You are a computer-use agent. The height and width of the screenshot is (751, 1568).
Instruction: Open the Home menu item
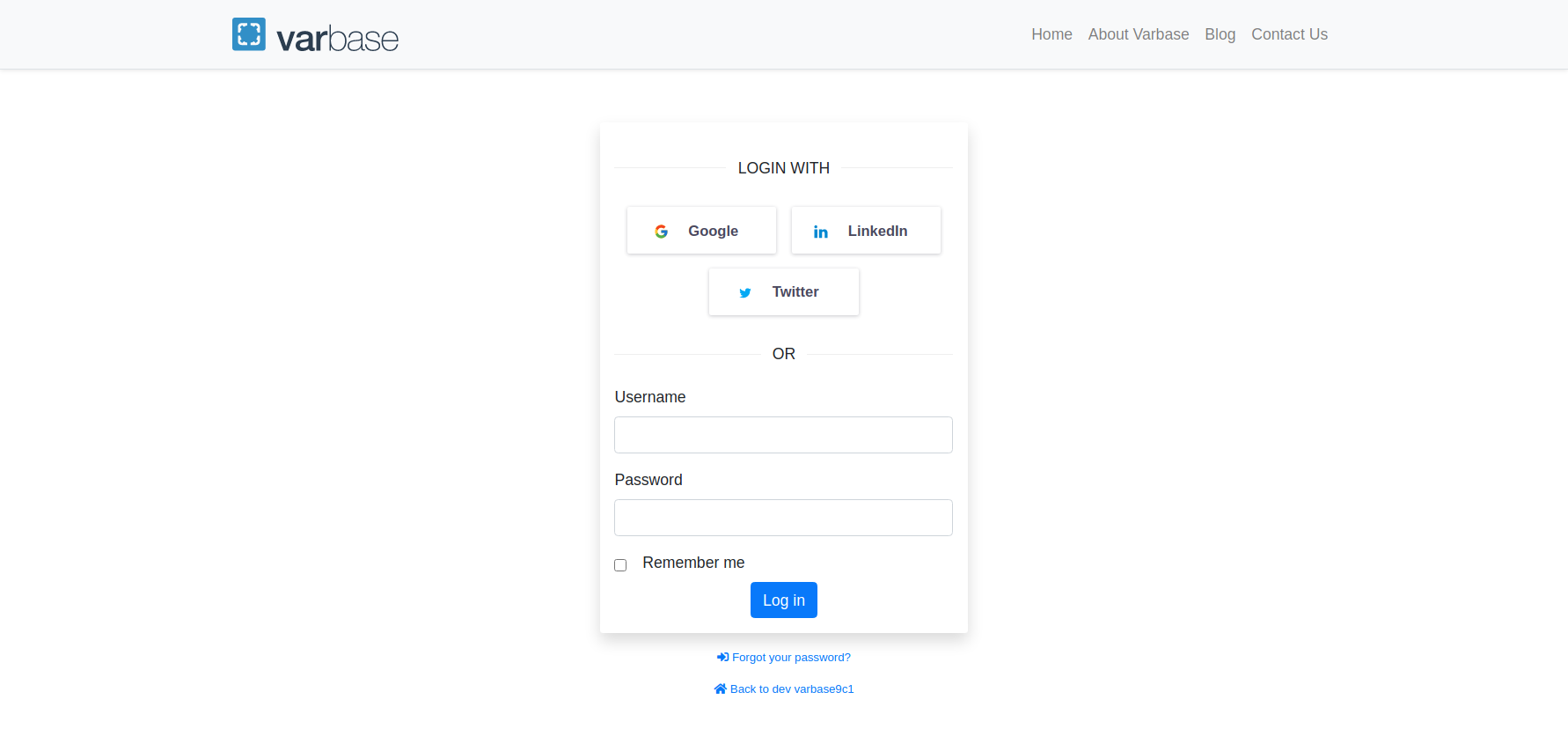pyautogui.click(x=1051, y=34)
